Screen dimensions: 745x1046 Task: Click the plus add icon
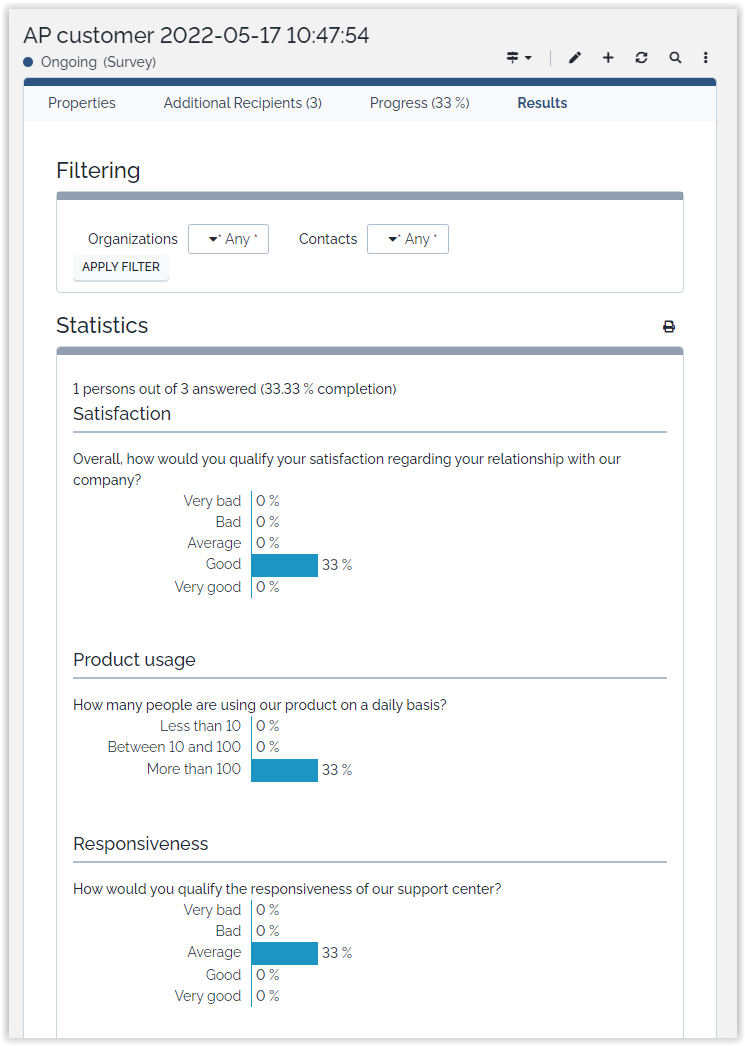pos(608,58)
